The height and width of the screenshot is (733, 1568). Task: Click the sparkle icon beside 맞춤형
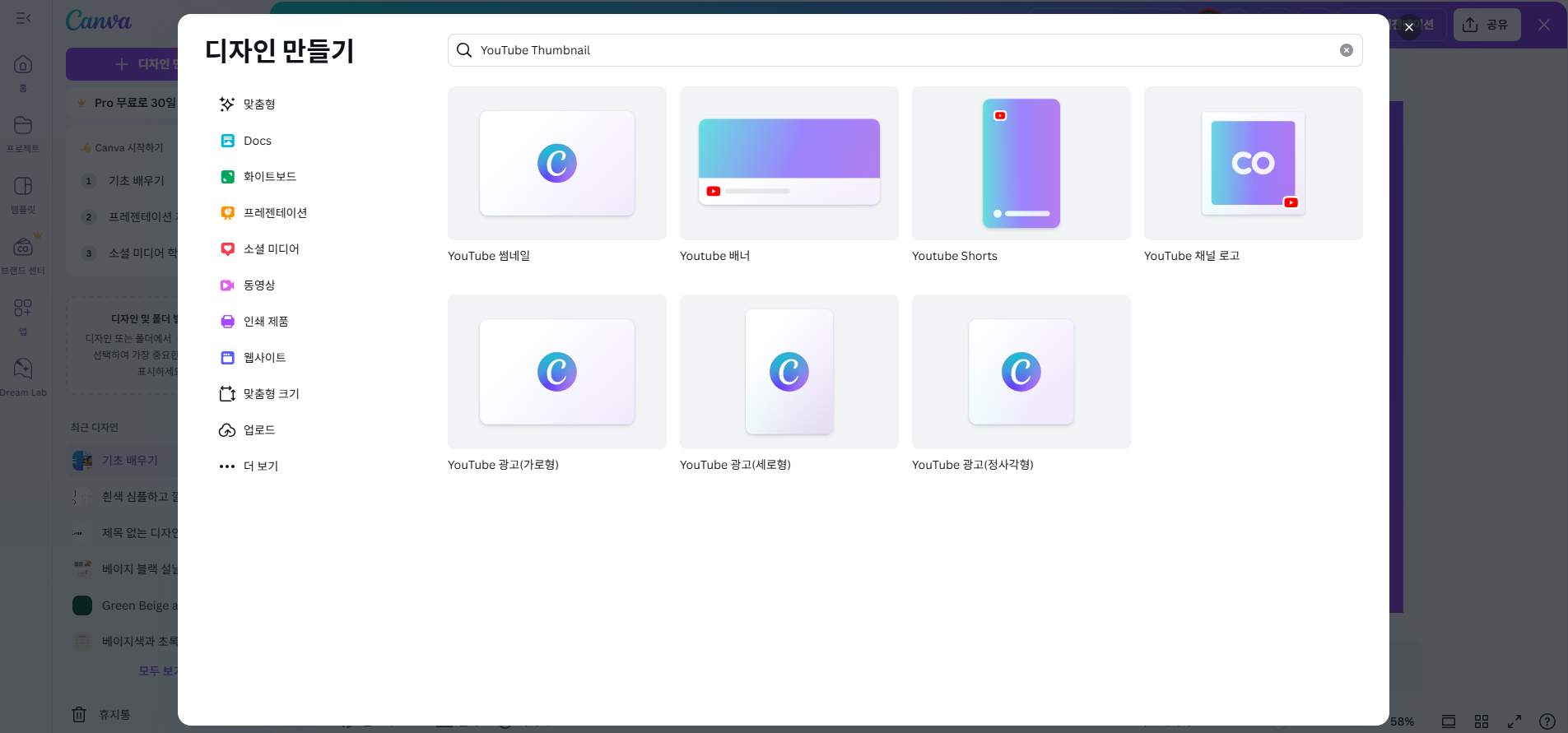[227, 104]
